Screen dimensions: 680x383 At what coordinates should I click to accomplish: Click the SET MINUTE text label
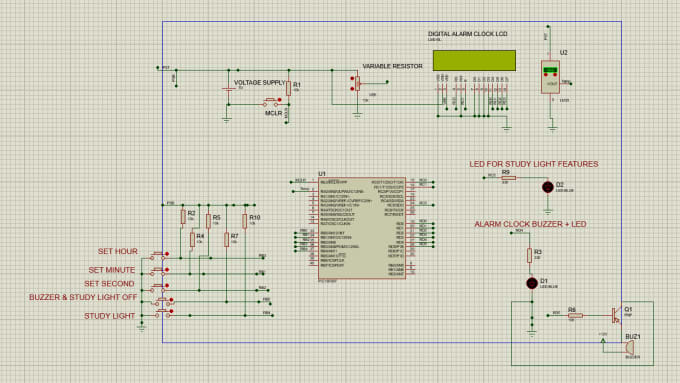[x=112, y=270]
